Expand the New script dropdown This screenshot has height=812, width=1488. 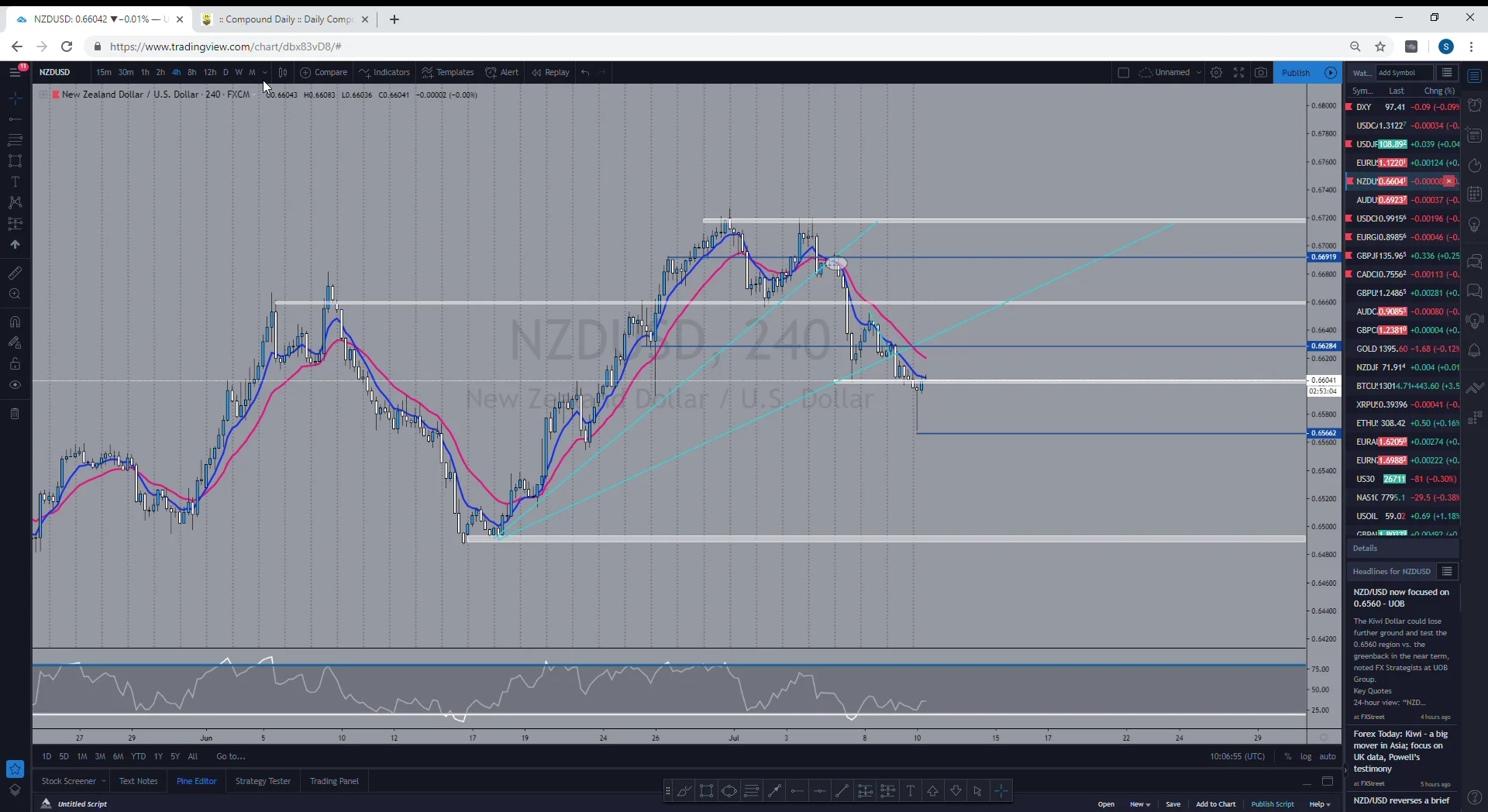point(1139,804)
